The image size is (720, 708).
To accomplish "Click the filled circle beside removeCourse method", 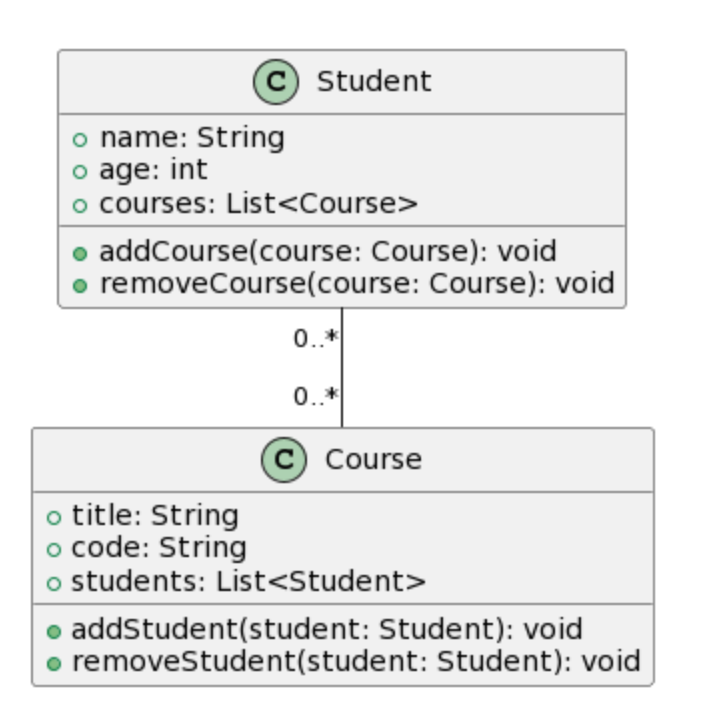I will click(x=81, y=285).
